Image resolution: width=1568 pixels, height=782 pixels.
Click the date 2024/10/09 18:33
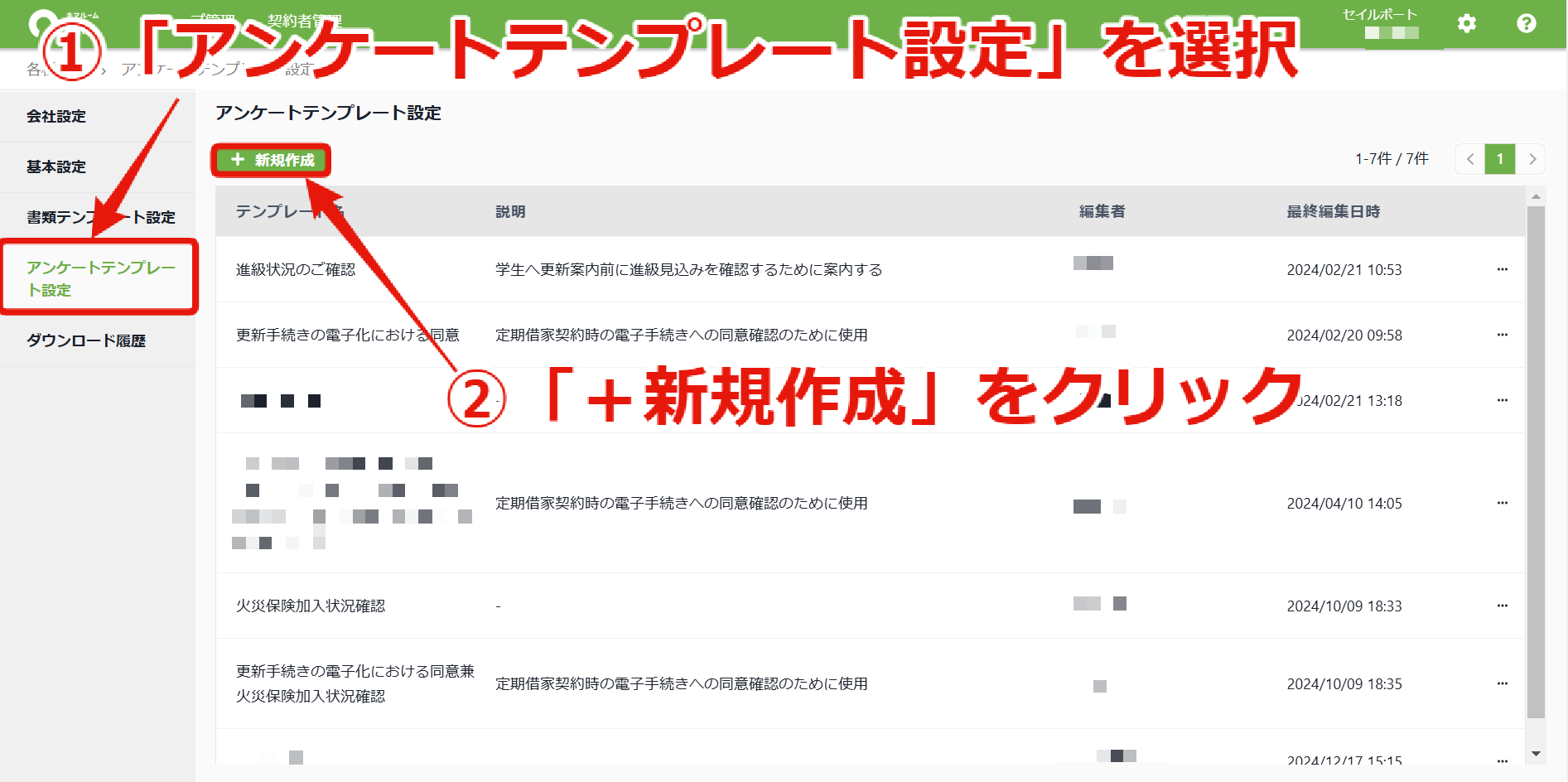coord(1344,606)
